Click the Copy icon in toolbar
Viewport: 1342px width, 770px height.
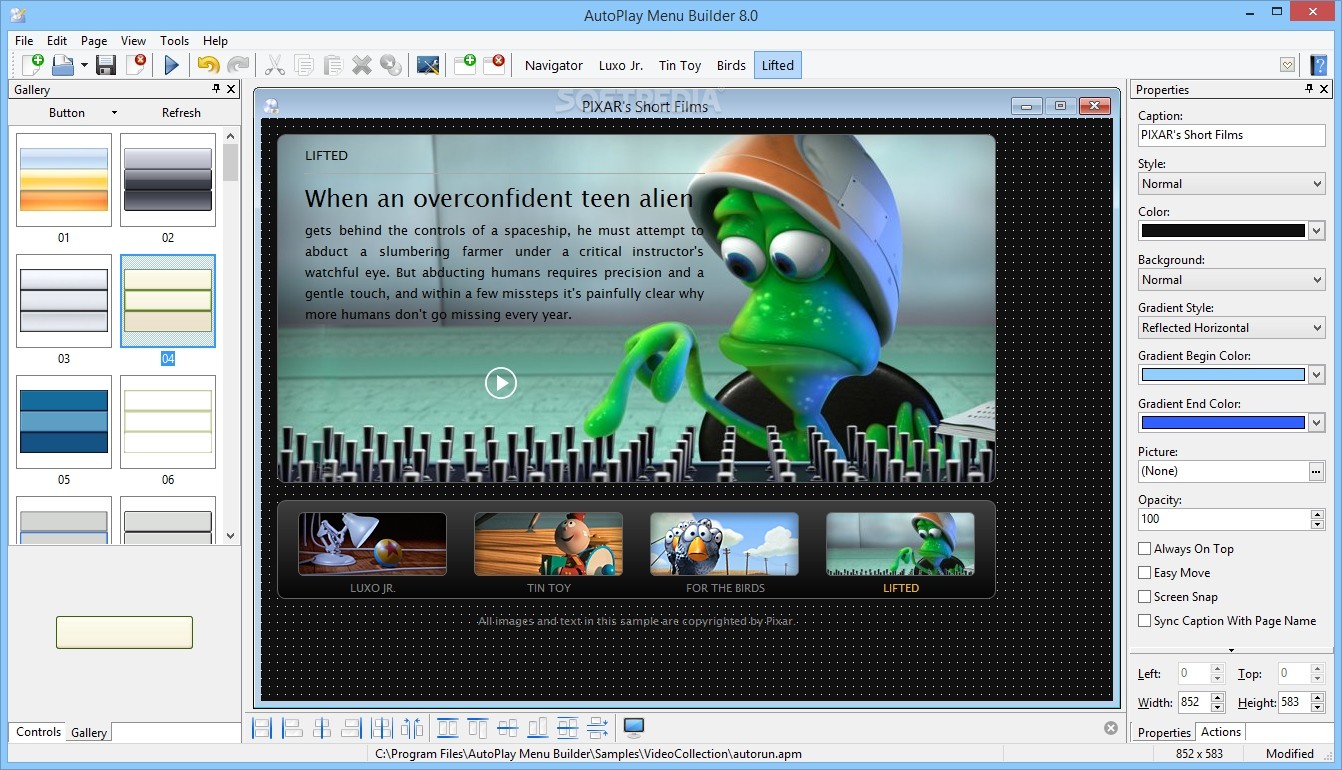(x=304, y=65)
